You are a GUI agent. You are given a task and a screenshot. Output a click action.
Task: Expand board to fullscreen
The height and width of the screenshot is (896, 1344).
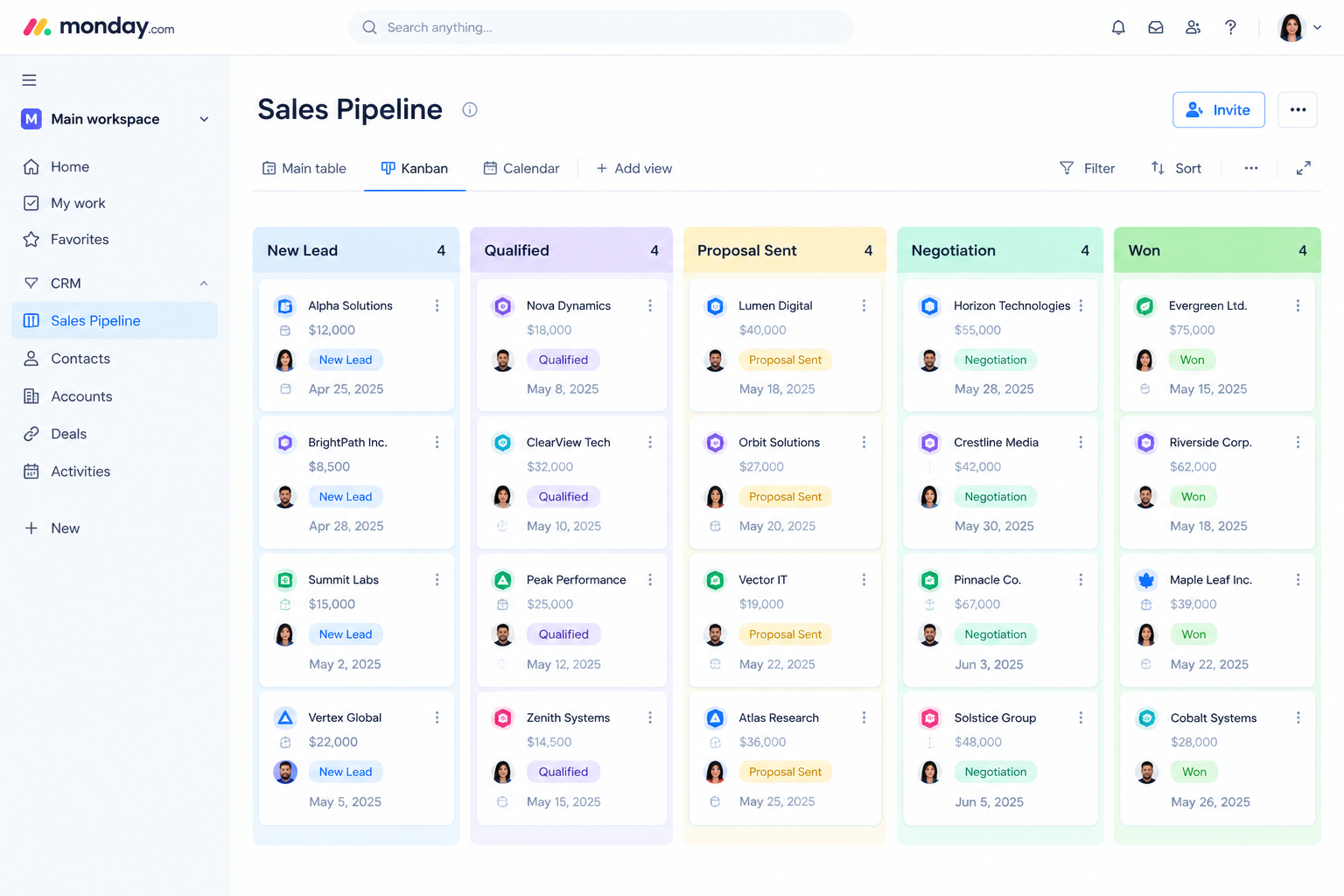coord(1303,168)
